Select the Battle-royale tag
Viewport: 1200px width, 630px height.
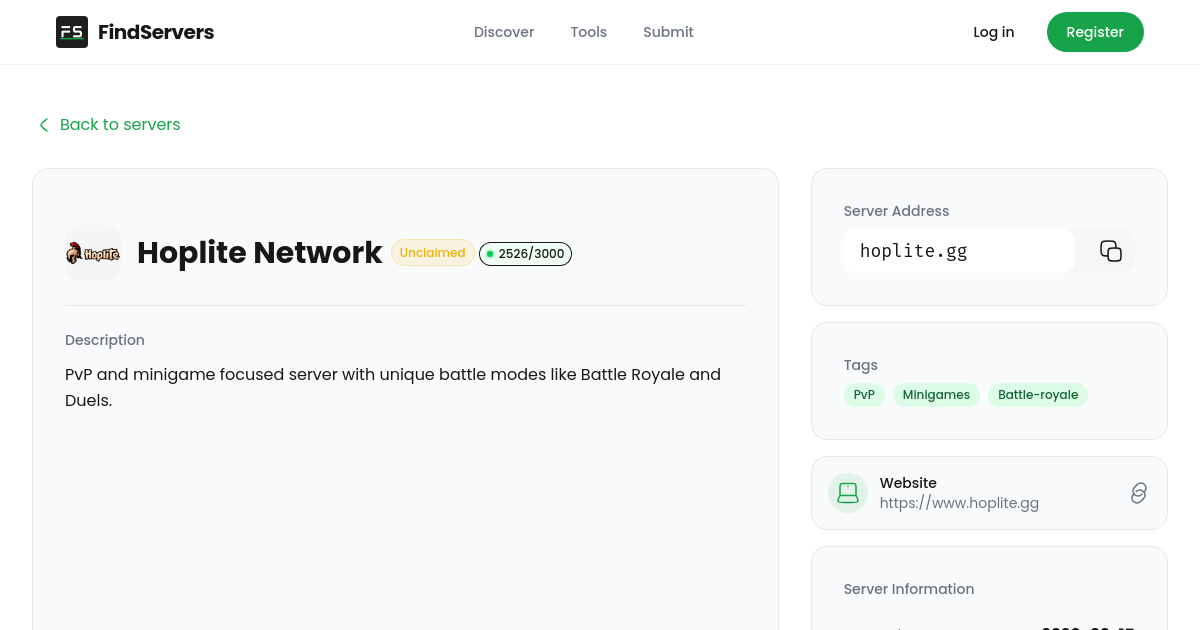(x=1038, y=395)
